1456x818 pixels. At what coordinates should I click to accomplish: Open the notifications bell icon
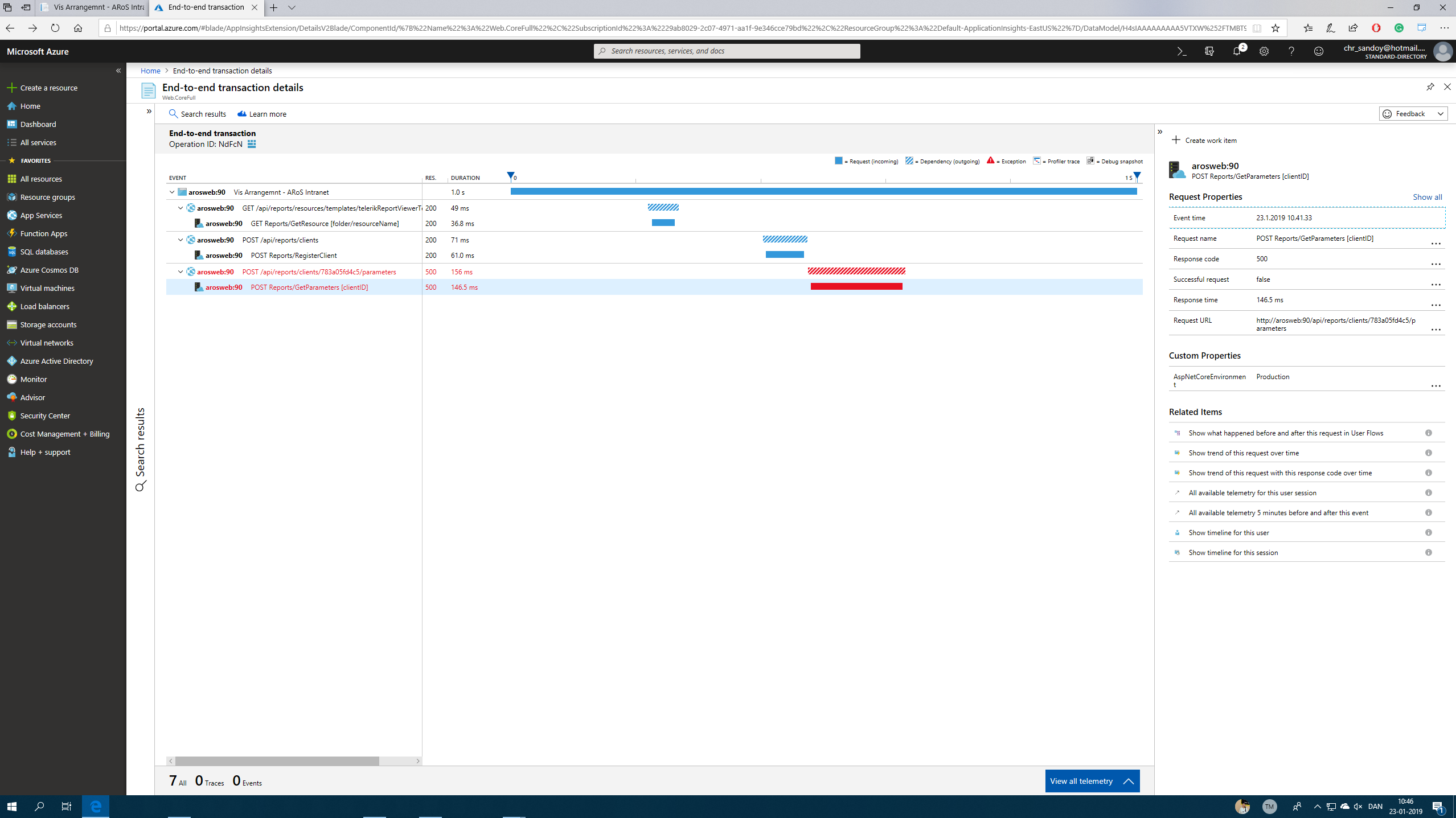coord(1237,51)
